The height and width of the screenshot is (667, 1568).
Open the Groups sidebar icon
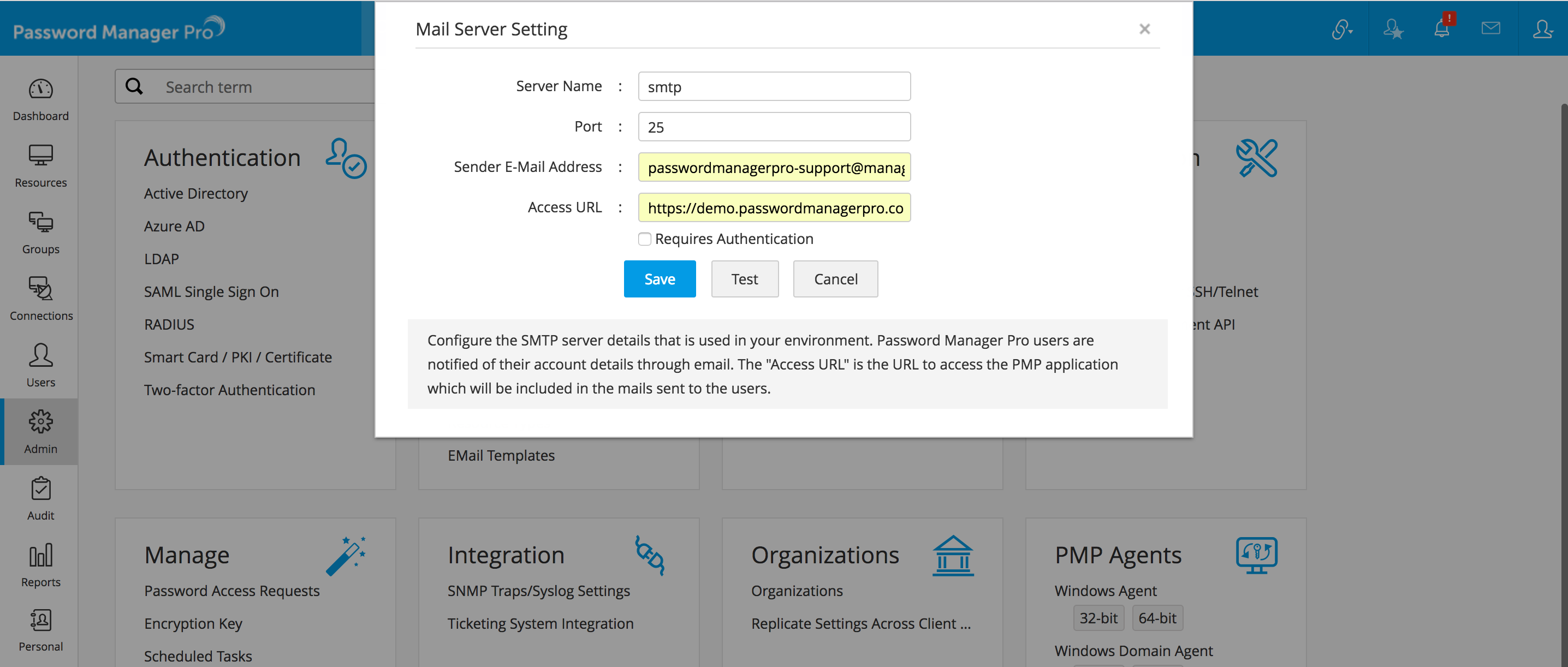(x=40, y=233)
